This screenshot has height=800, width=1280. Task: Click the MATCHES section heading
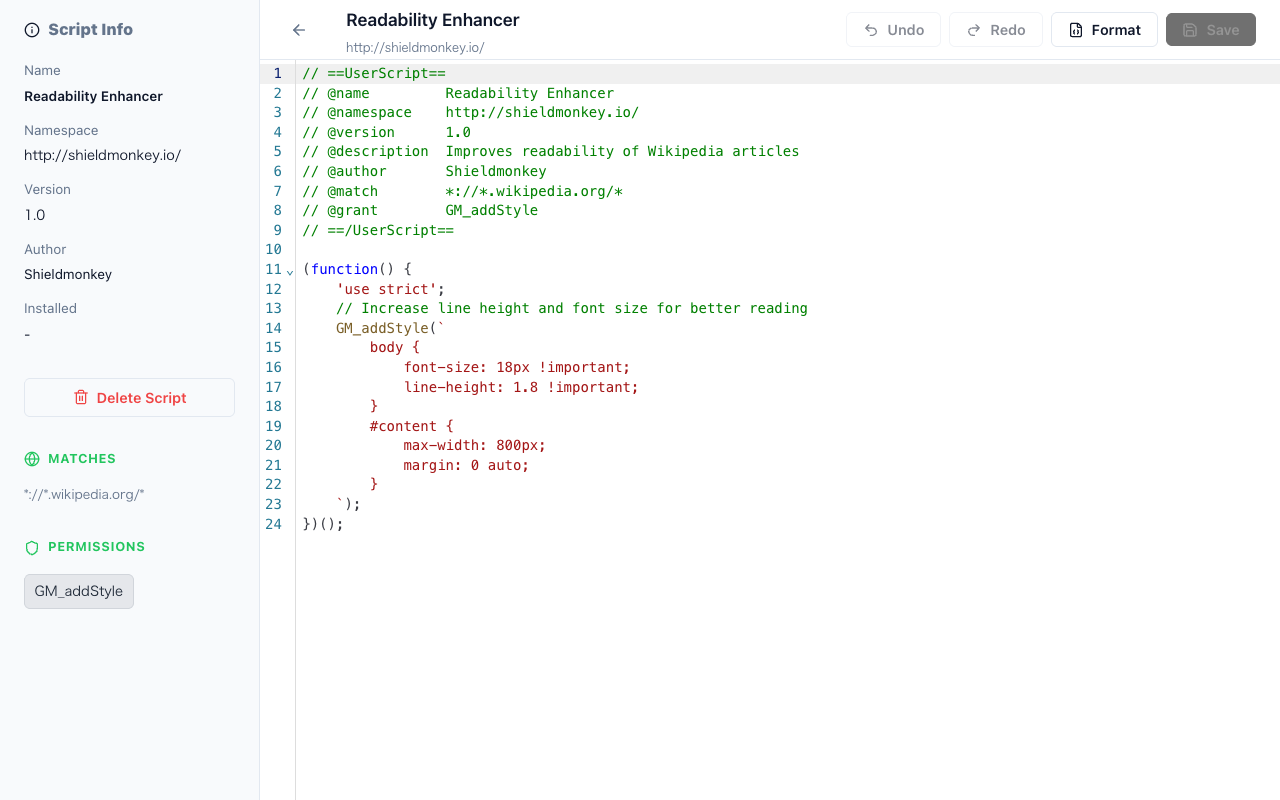point(82,459)
